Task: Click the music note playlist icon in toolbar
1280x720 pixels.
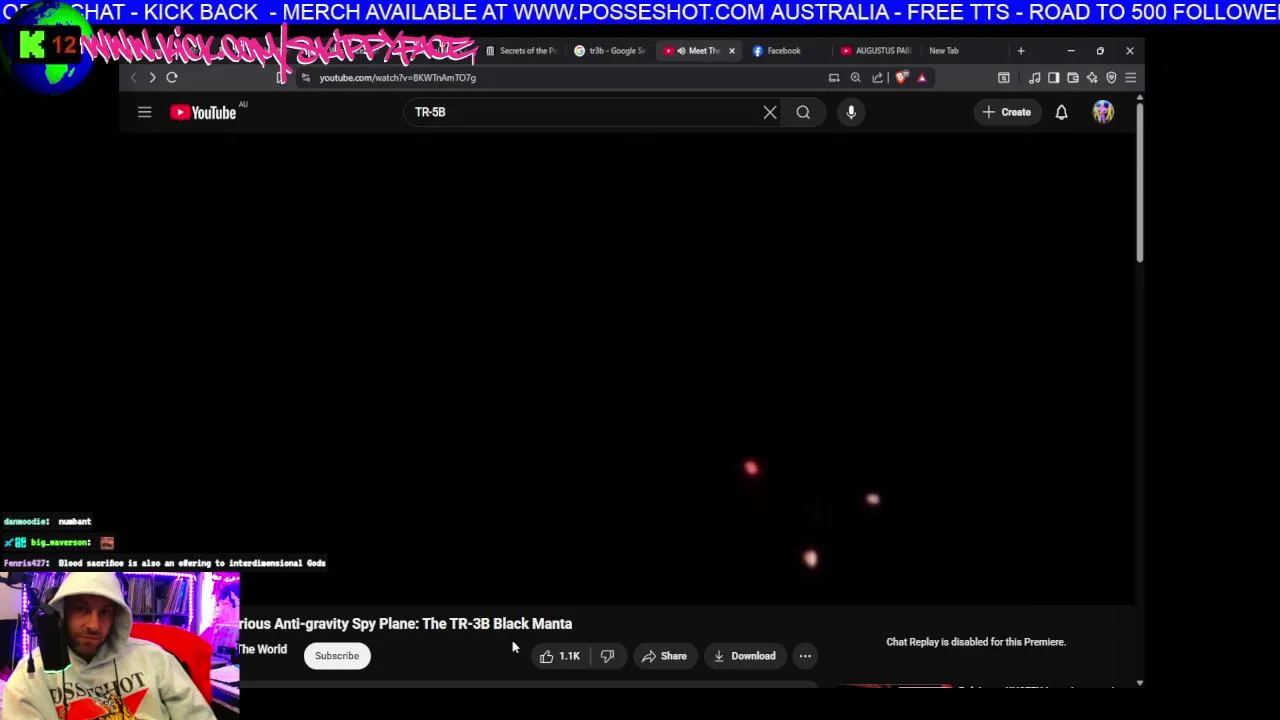Action: tap(1035, 77)
